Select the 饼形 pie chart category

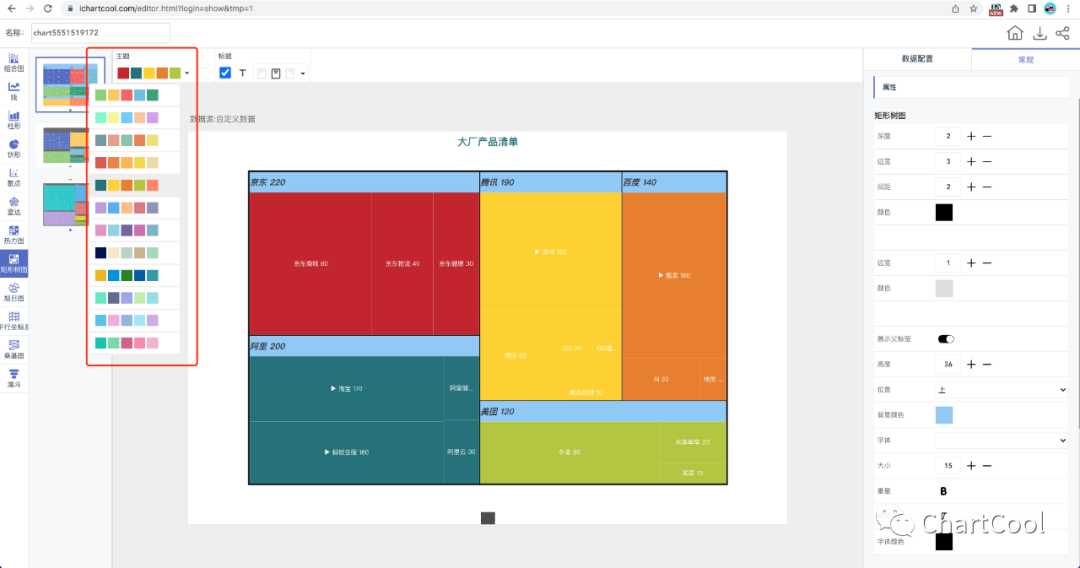pyautogui.click(x=14, y=149)
